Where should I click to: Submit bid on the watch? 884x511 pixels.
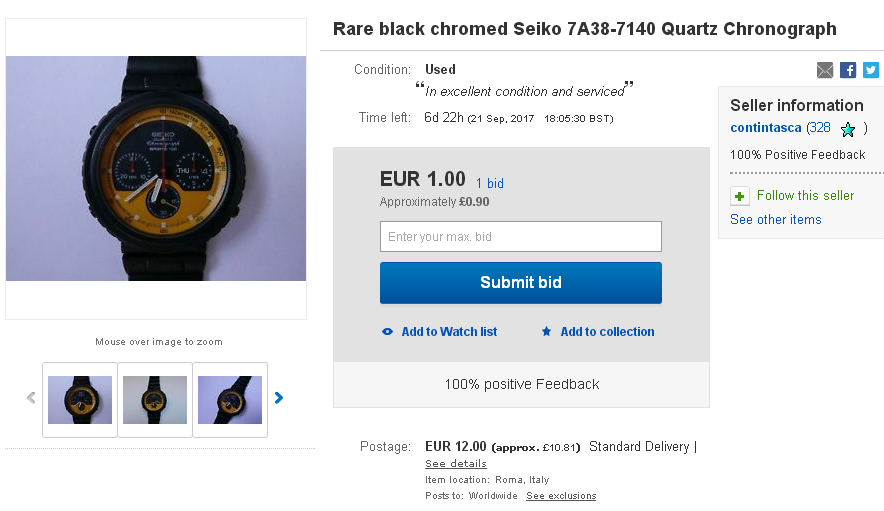pyautogui.click(x=520, y=283)
